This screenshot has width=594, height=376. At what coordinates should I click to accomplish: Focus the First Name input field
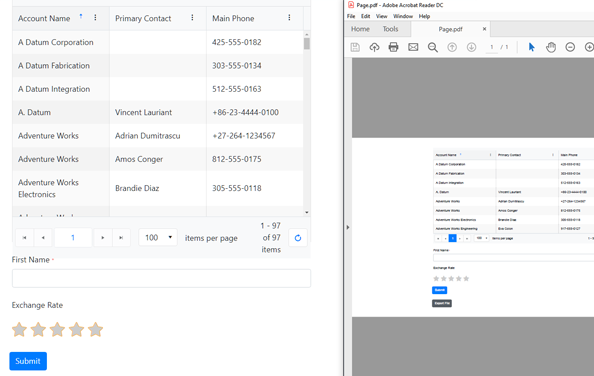click(161, 278)
